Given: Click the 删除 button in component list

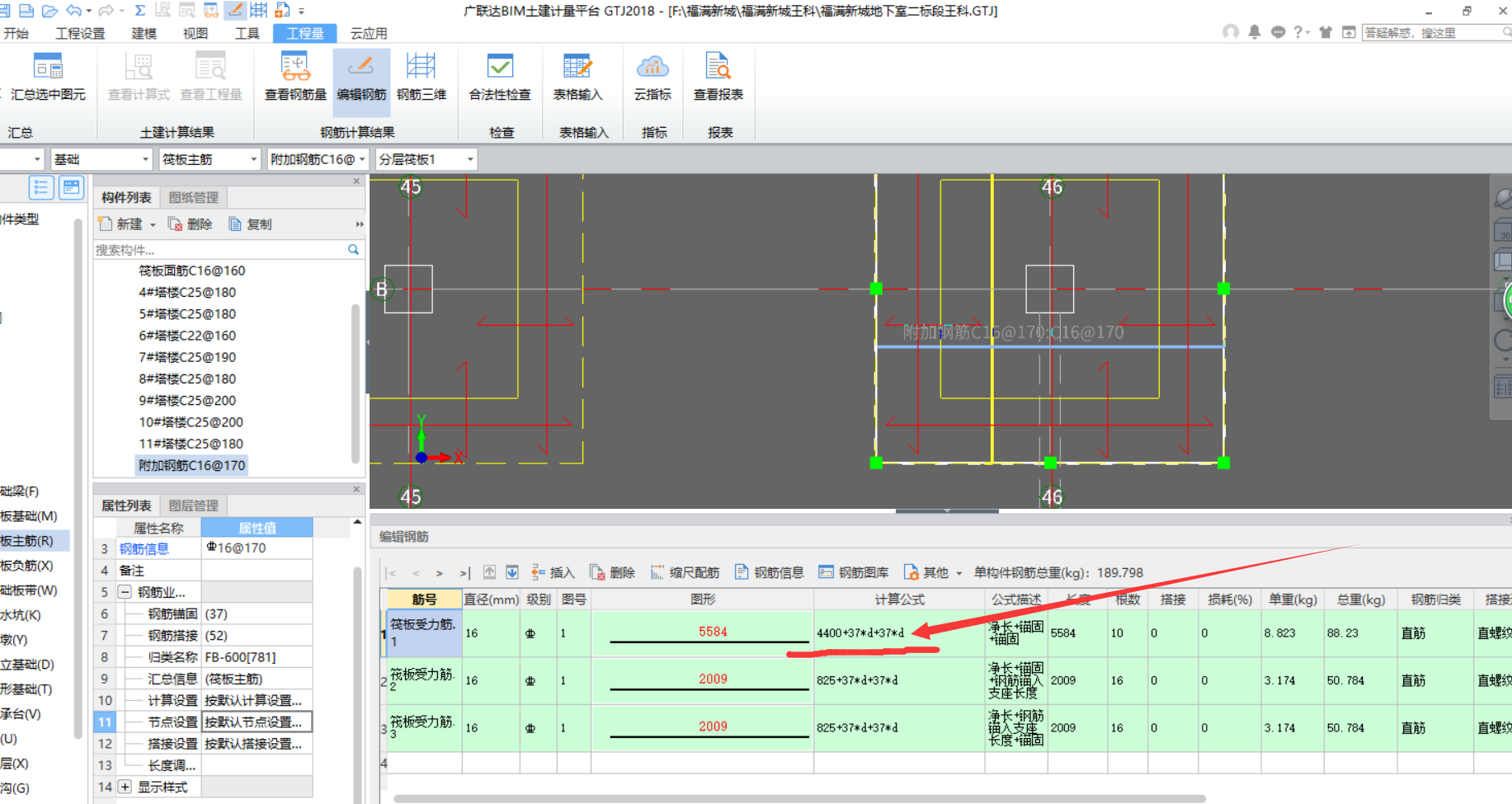Looking at the screenshot, I should click(x=191, y=224).
